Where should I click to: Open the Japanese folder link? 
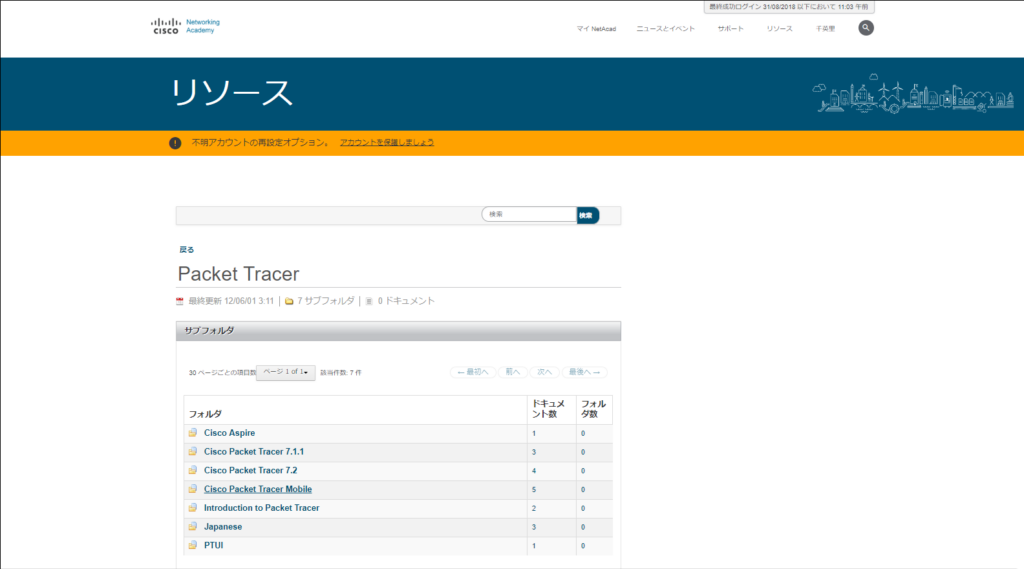click(x=223, y=527)
